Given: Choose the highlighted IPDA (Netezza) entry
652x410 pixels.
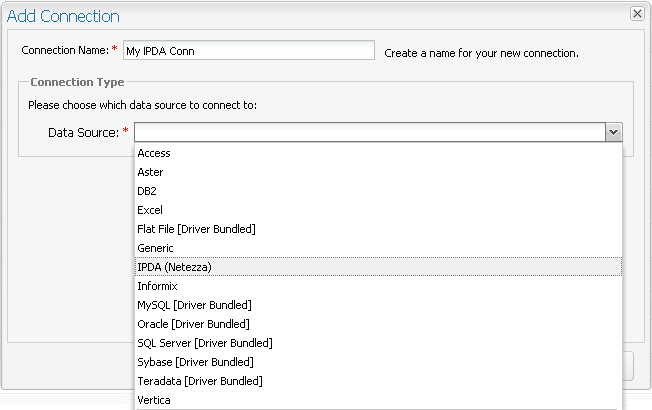Looking at the screenshot, I should 174,267.
